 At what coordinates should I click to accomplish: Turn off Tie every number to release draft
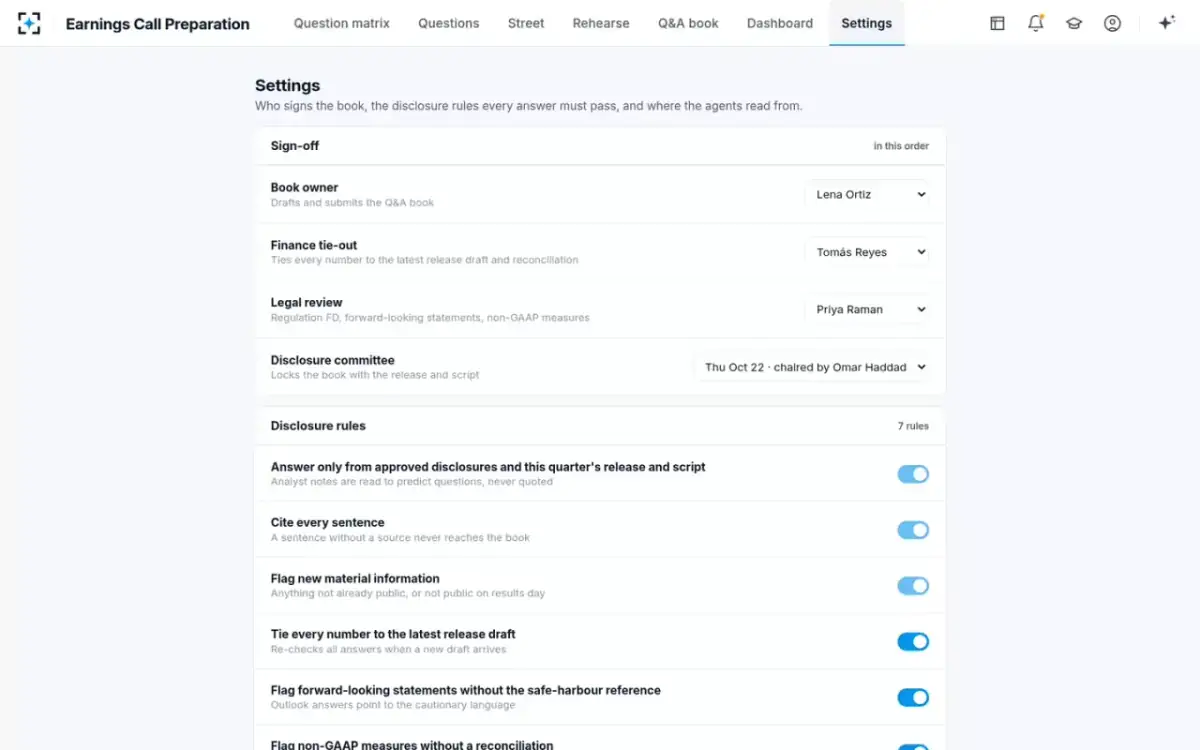point(913,642)
